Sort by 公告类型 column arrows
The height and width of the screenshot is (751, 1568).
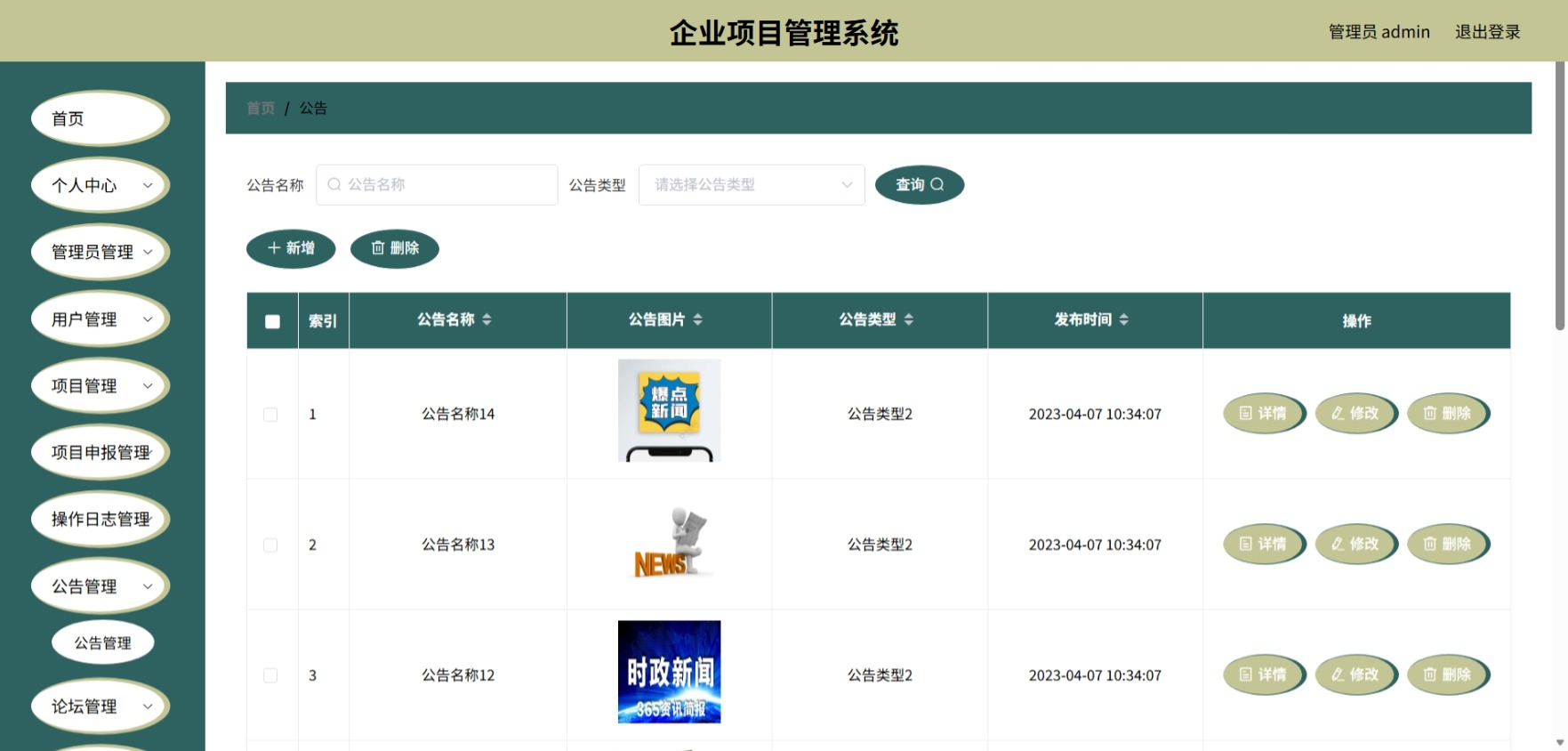click(908, 319)
